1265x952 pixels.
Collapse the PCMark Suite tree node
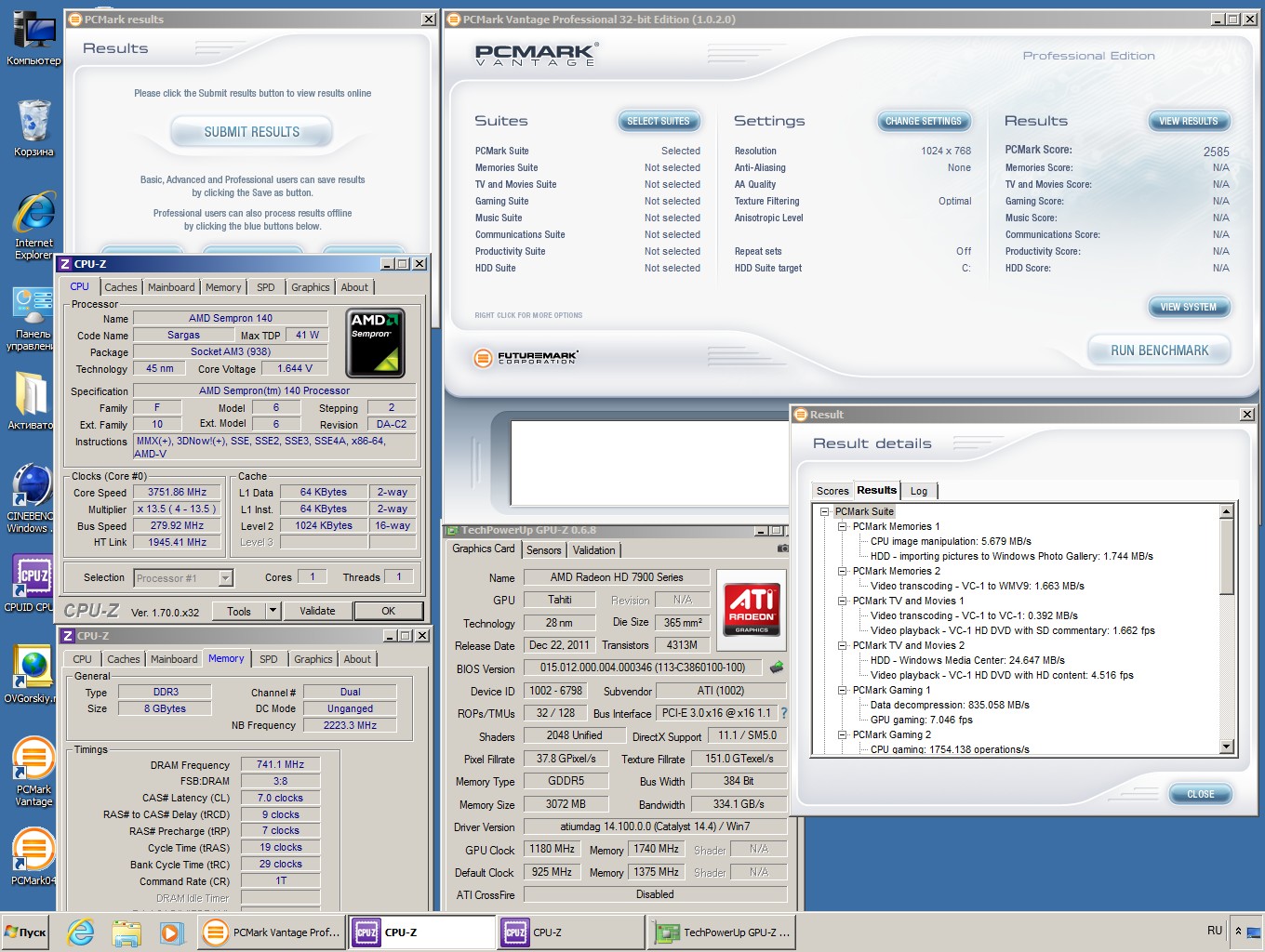(824, 511)
